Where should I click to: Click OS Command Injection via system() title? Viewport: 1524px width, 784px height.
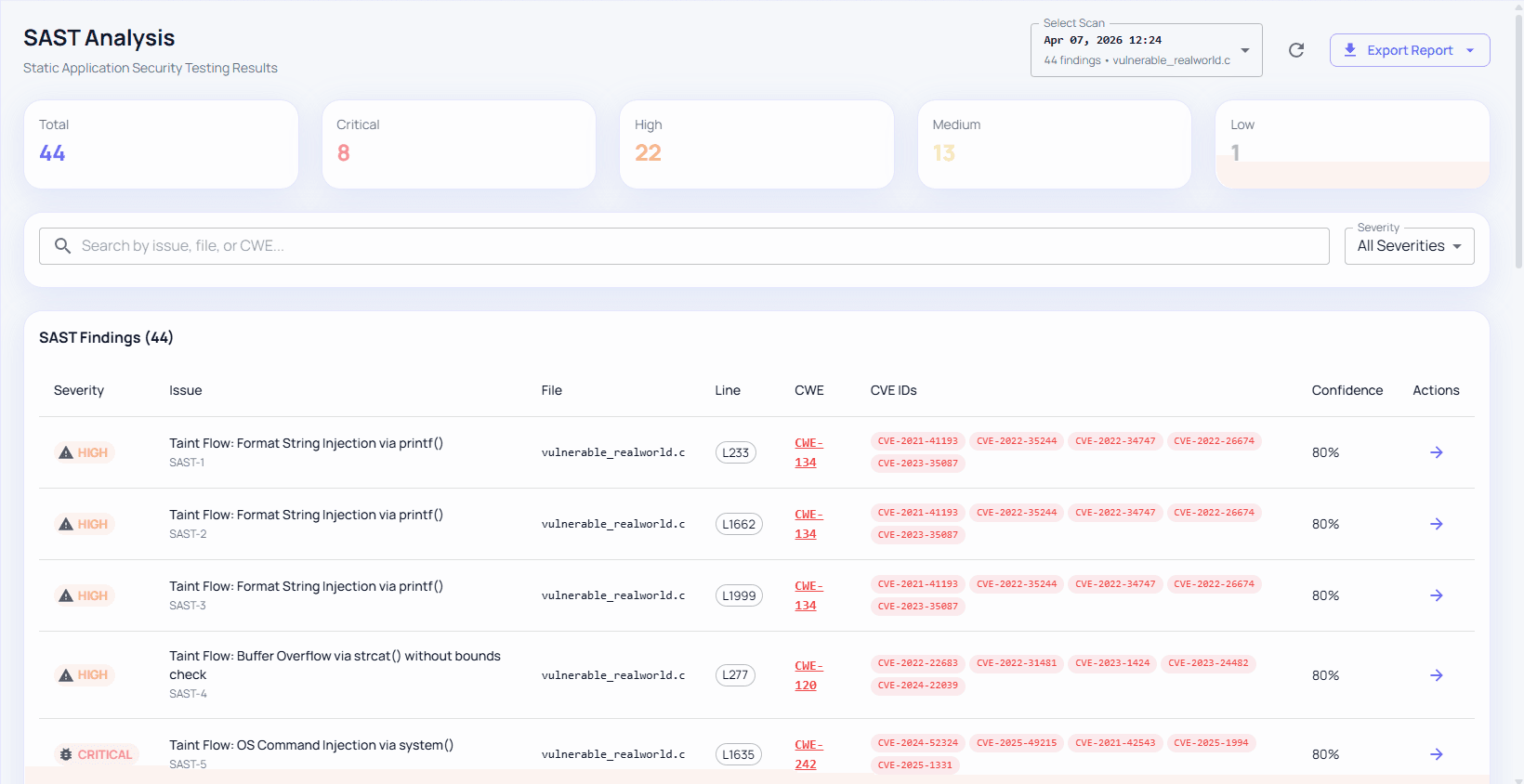coord(311,745)
